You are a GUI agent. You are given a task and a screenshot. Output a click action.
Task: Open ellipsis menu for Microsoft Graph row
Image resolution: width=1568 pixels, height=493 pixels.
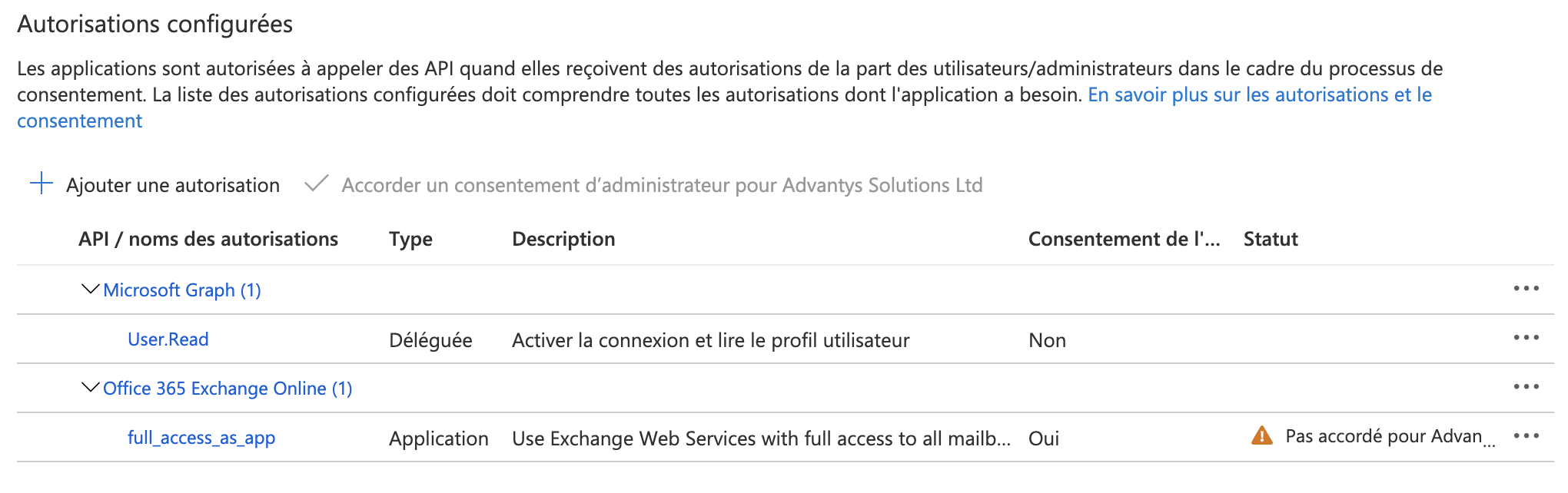1526,289
